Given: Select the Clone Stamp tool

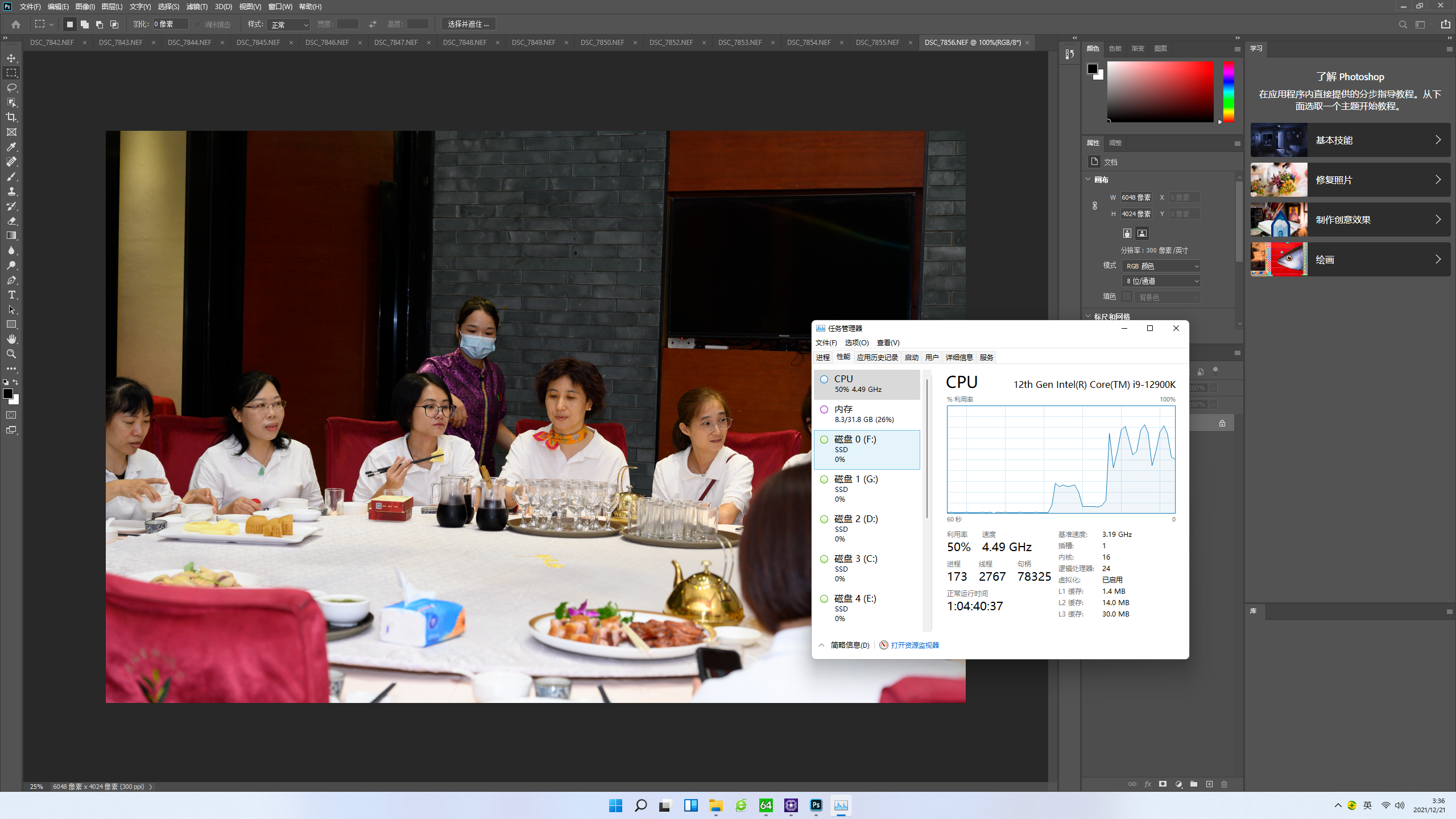Looking at the screenshot, I should pos(11,191).
